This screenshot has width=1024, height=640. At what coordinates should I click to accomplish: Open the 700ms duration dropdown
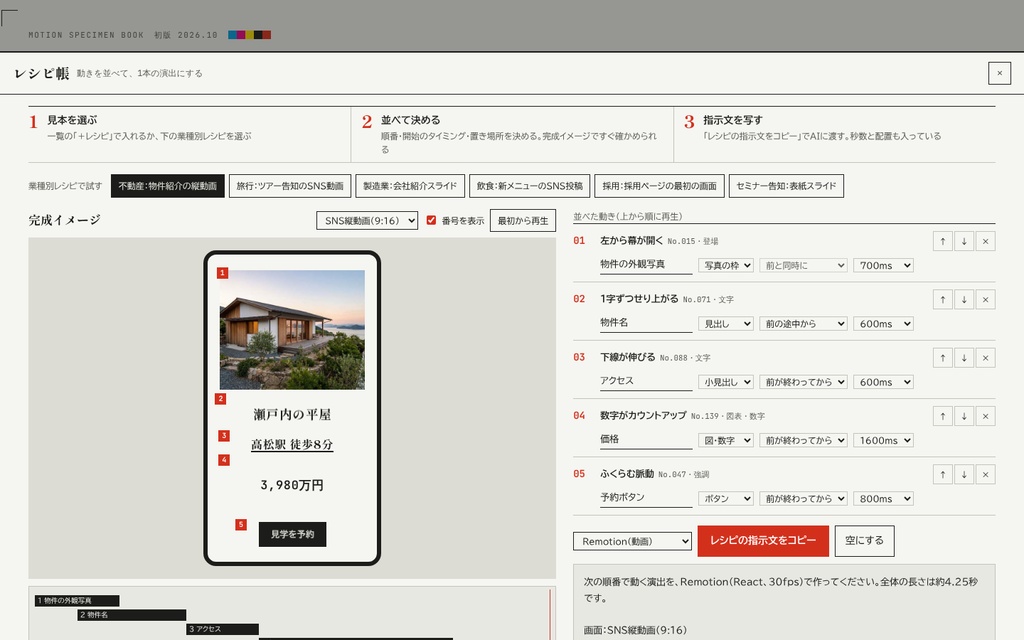coord(883,265)
